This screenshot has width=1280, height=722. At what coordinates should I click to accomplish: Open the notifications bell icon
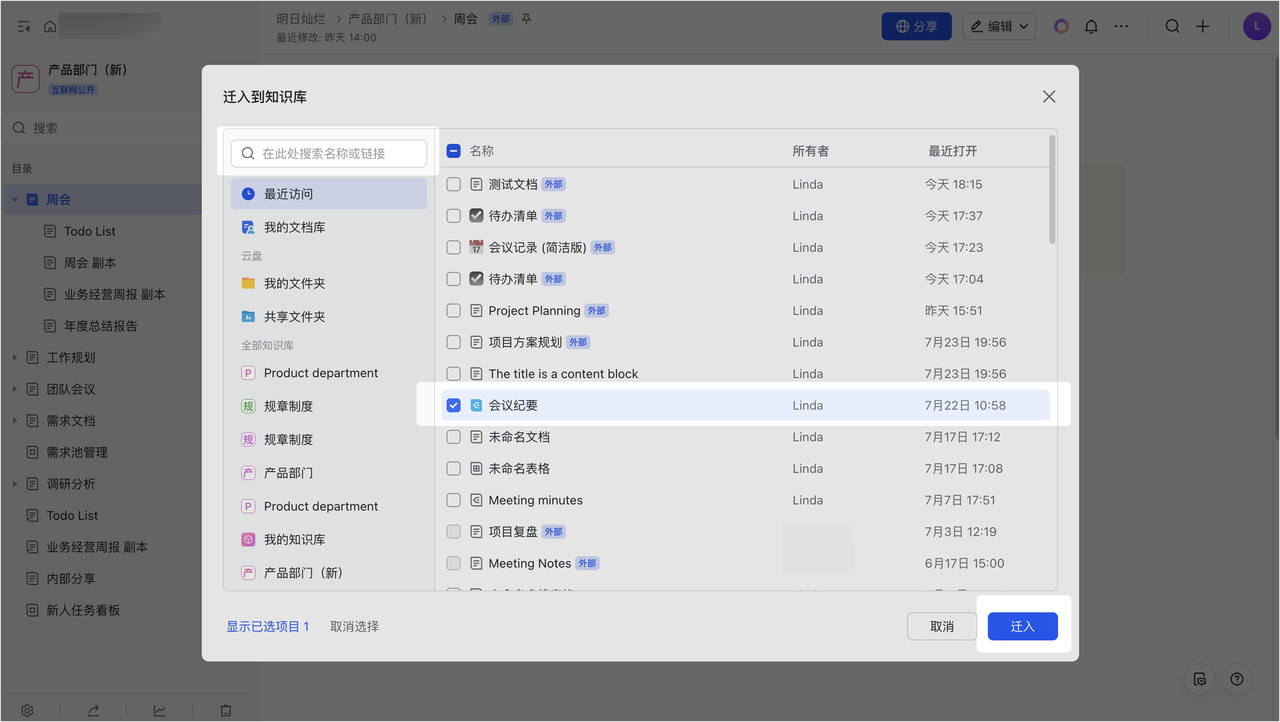coord(1091,27)
